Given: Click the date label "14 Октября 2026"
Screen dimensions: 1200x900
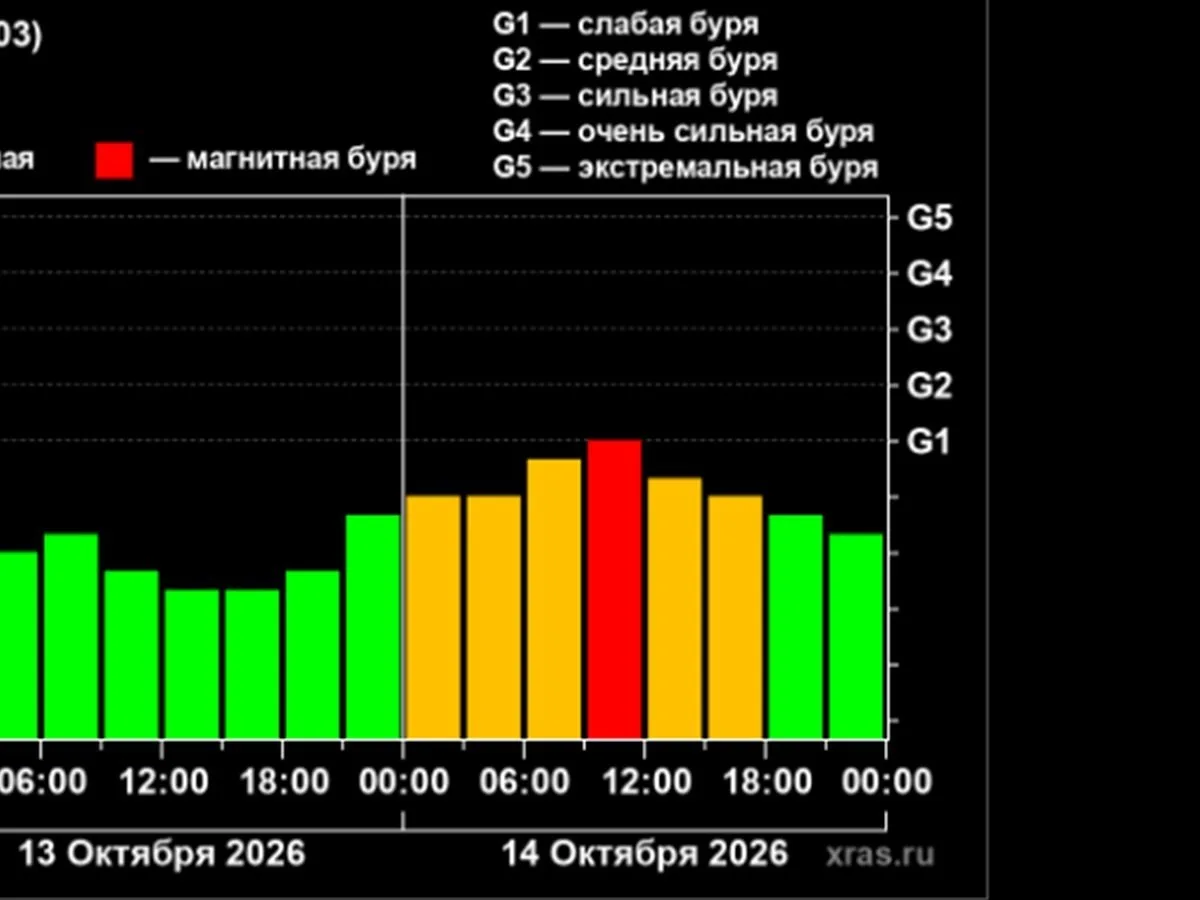Looking at the screenshot, I should click(644, 854).
